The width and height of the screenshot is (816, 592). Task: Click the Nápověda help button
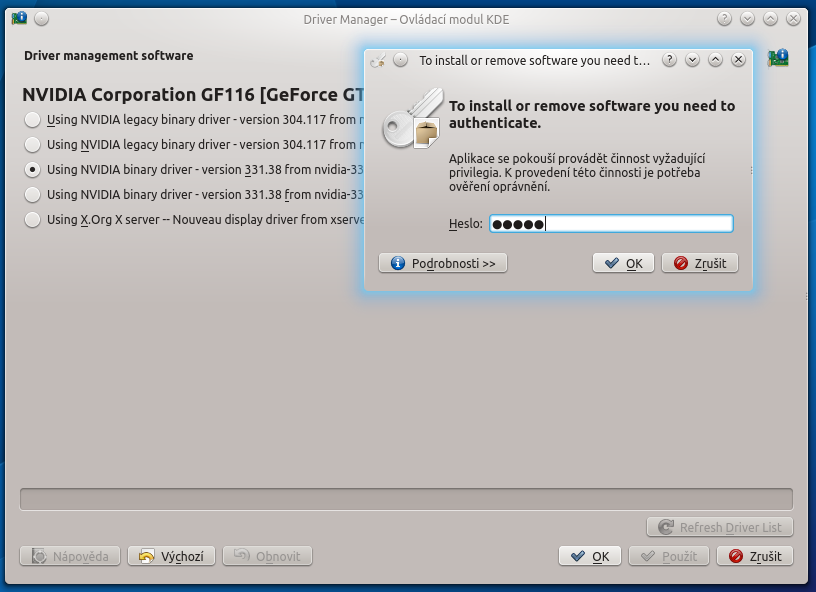tap(70, 556)
